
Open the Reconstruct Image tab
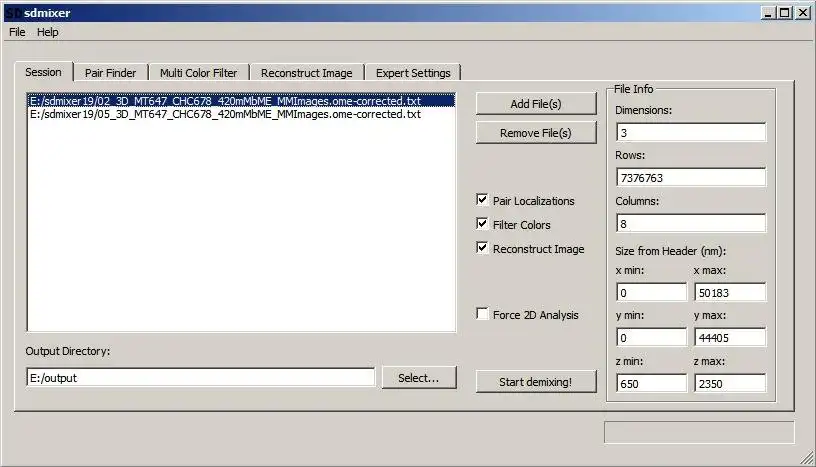pyautogui.click(x=307, y=73)
